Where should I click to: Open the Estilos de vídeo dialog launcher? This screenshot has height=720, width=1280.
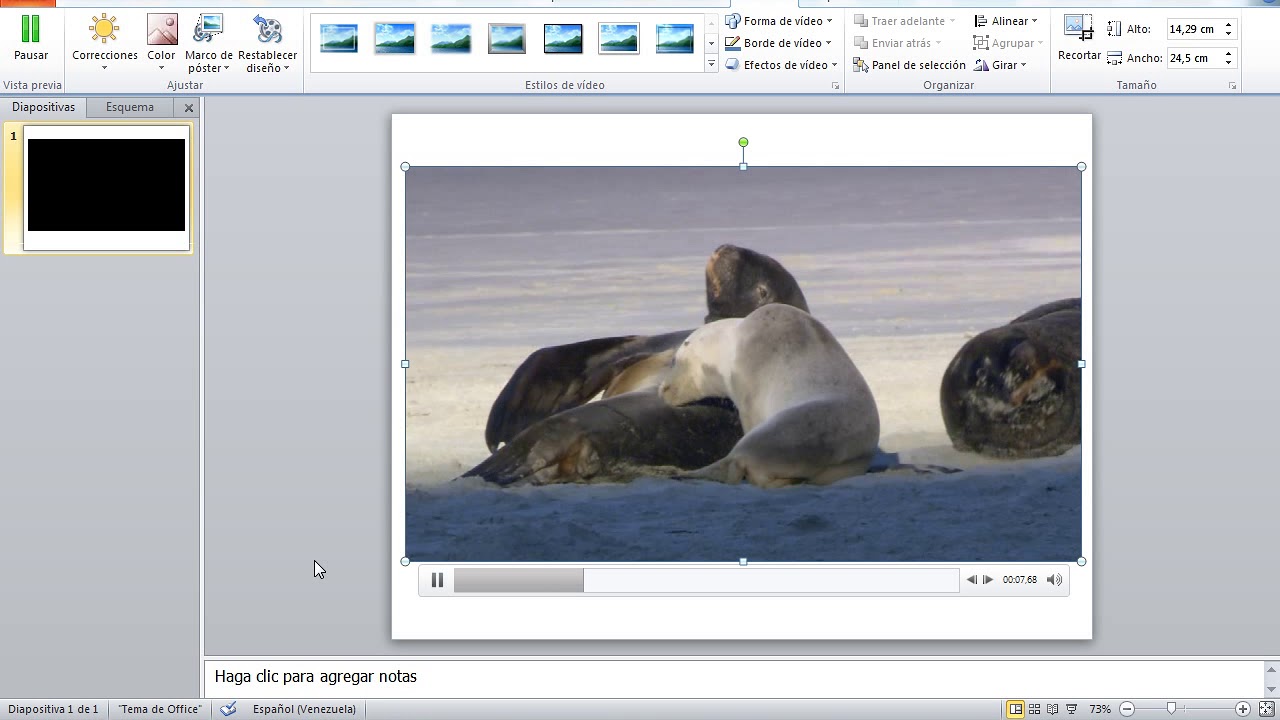click(836, 87)
